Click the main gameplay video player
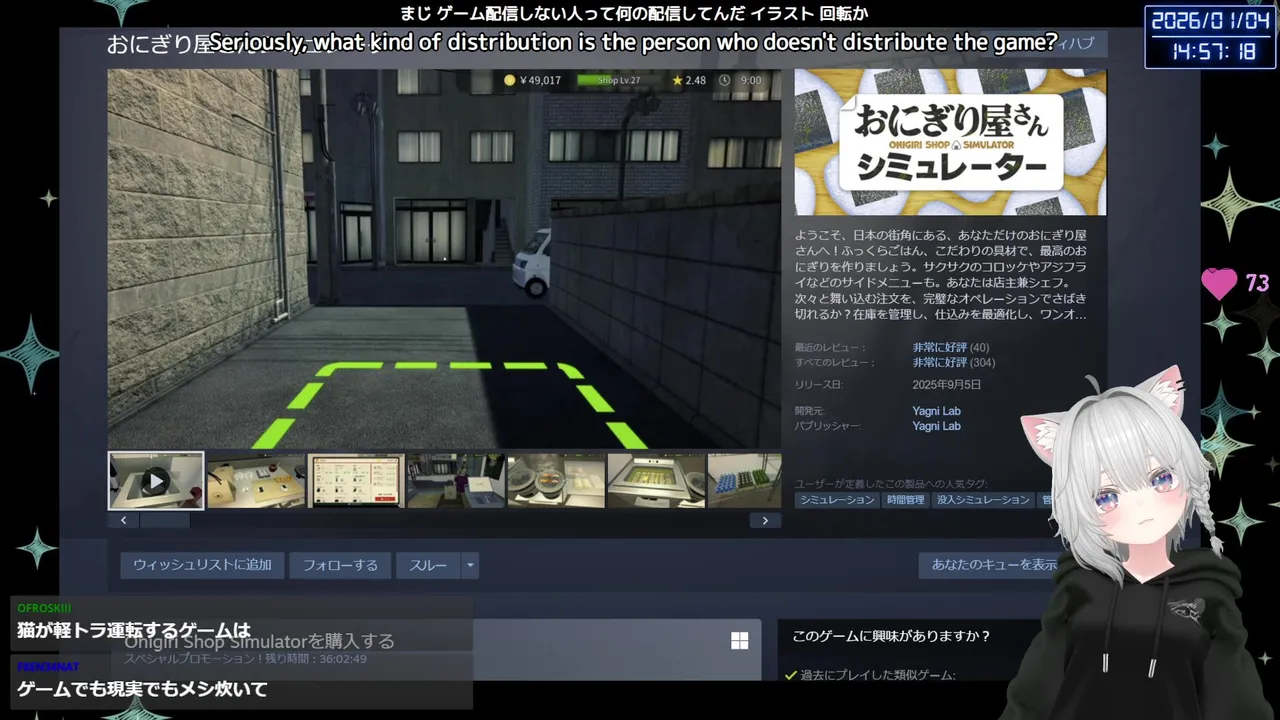The image size is (1280, 720). pyautogui.click(x=444, y=258)
